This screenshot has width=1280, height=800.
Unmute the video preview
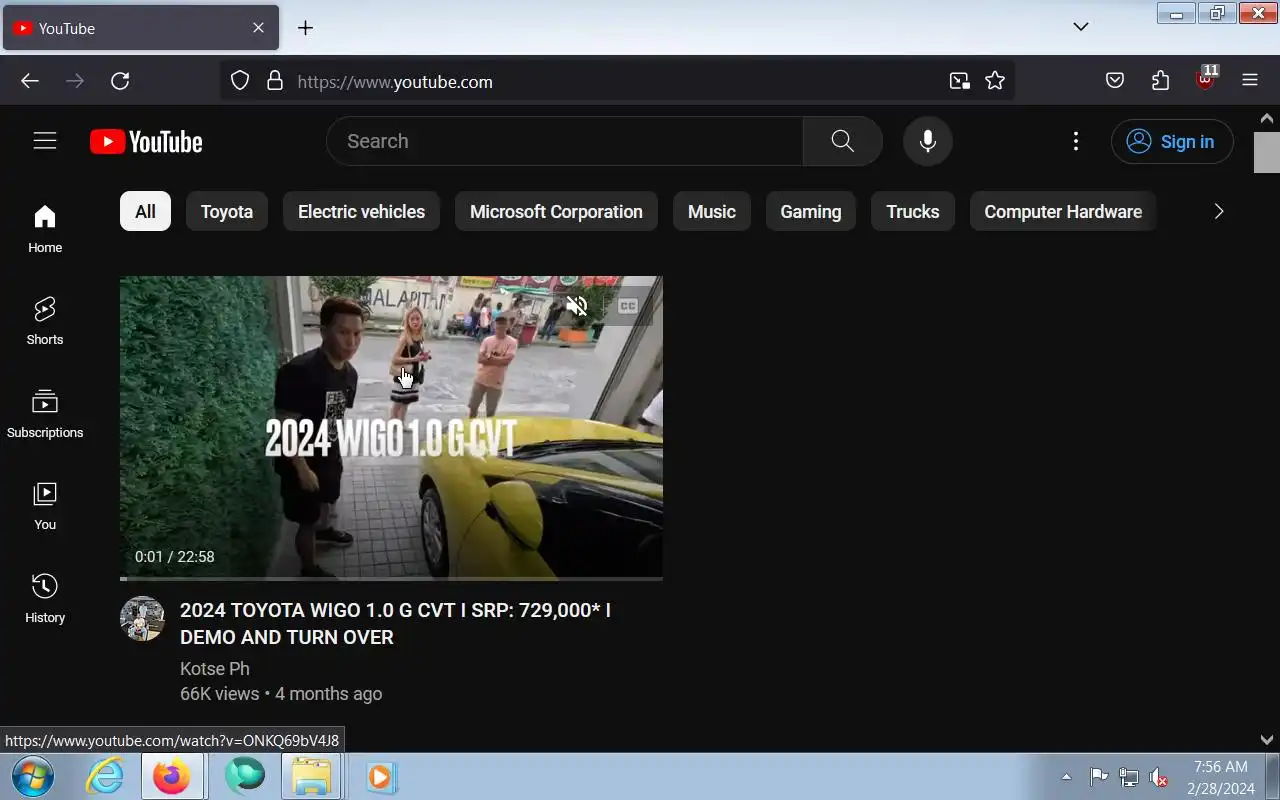coord(577,306)
